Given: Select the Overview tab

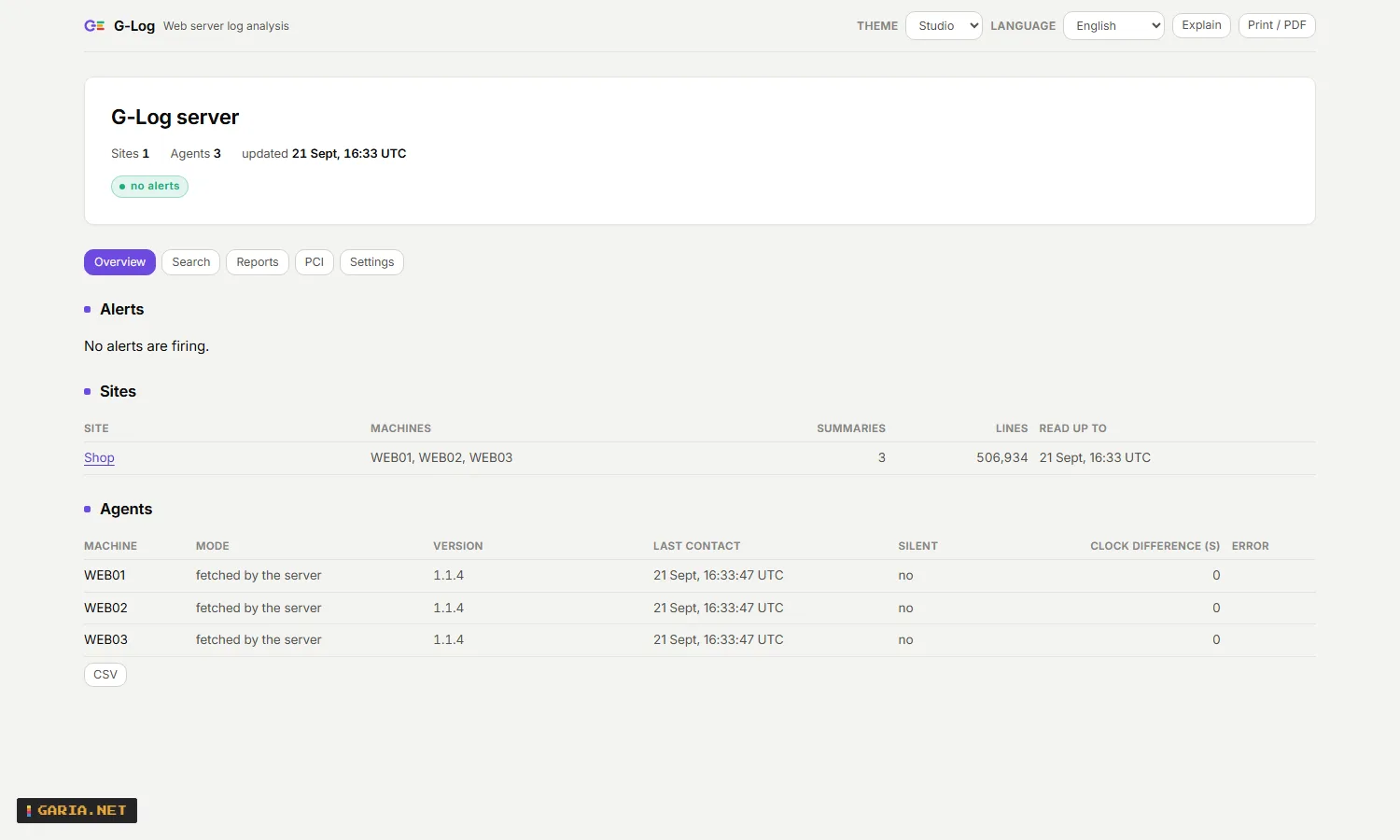Looking at the screenshot, I should pyautogui.click(x=119, y=262).
